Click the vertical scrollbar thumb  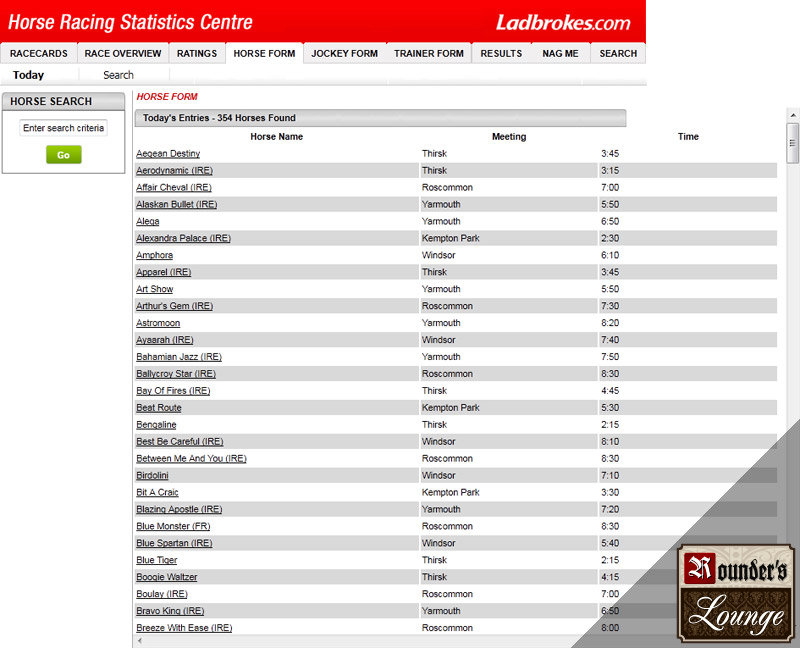(792, 143)
